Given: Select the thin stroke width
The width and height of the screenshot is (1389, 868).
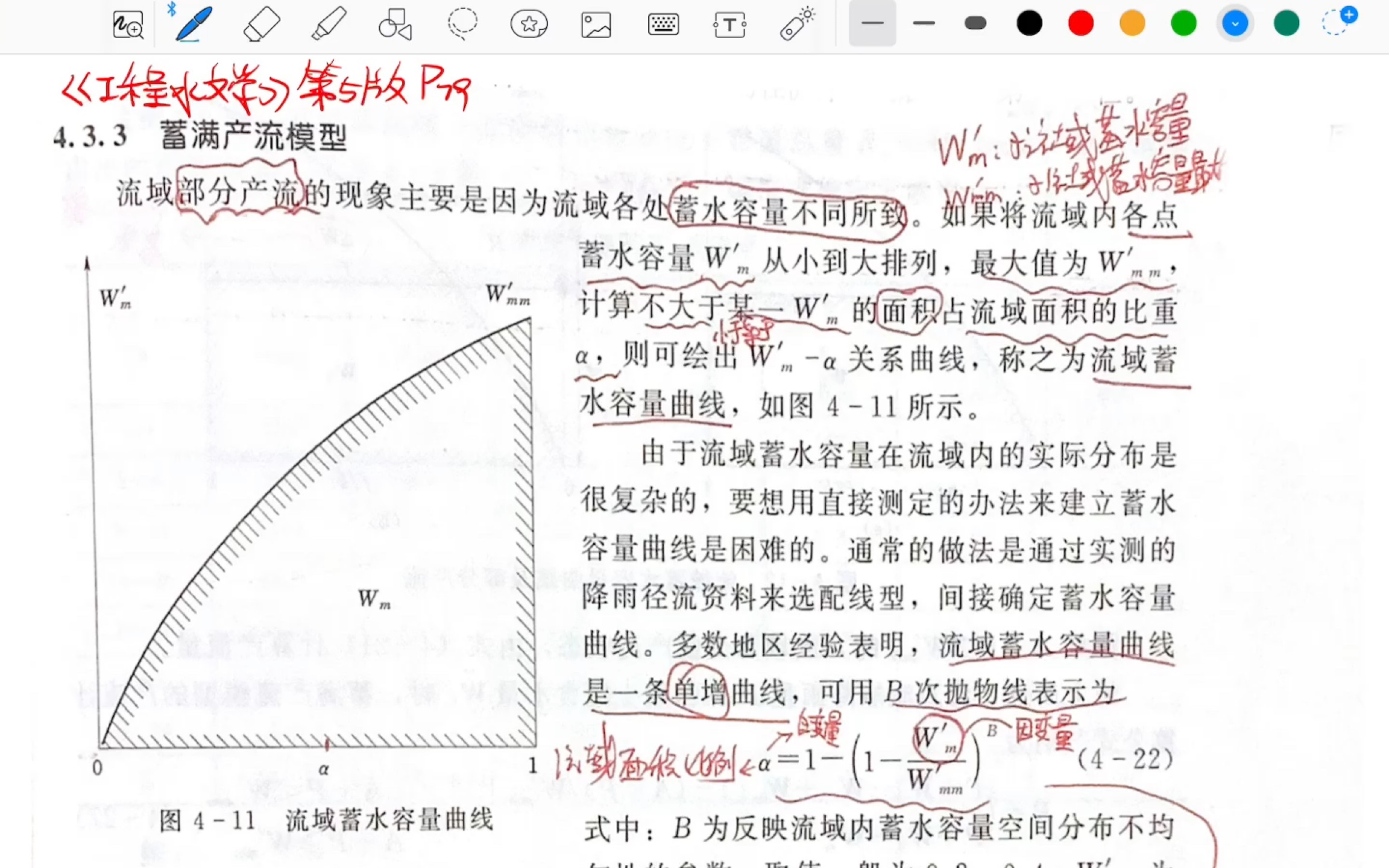Looking at the screenshot, I should [872, 23].
